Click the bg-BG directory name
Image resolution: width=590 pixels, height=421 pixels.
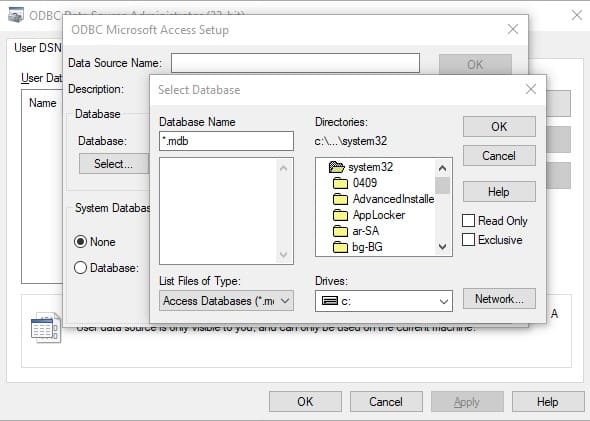(367, 247)
